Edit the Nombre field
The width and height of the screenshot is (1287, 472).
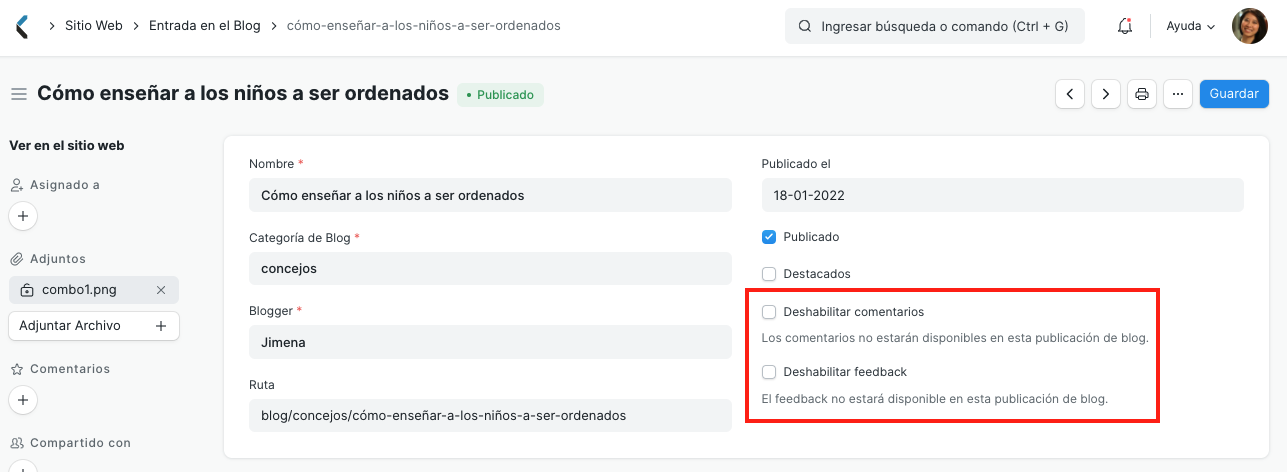coord(490,195)
